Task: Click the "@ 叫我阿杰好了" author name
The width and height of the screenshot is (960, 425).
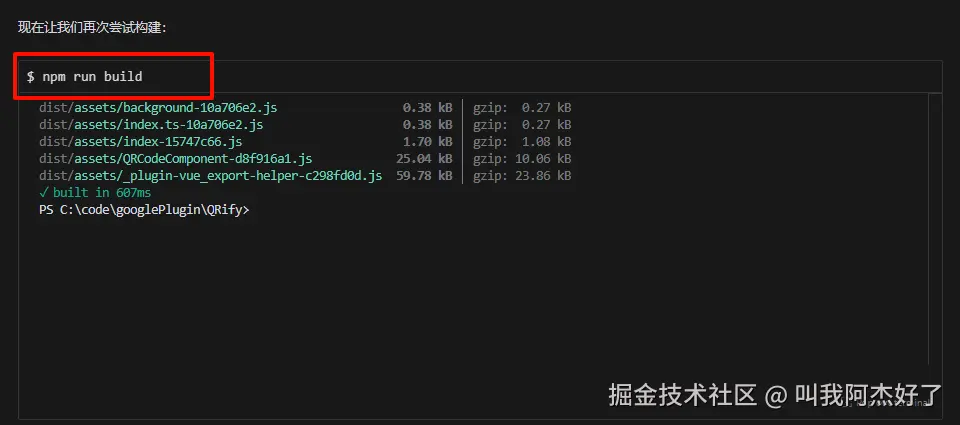Action: point(855,395)
